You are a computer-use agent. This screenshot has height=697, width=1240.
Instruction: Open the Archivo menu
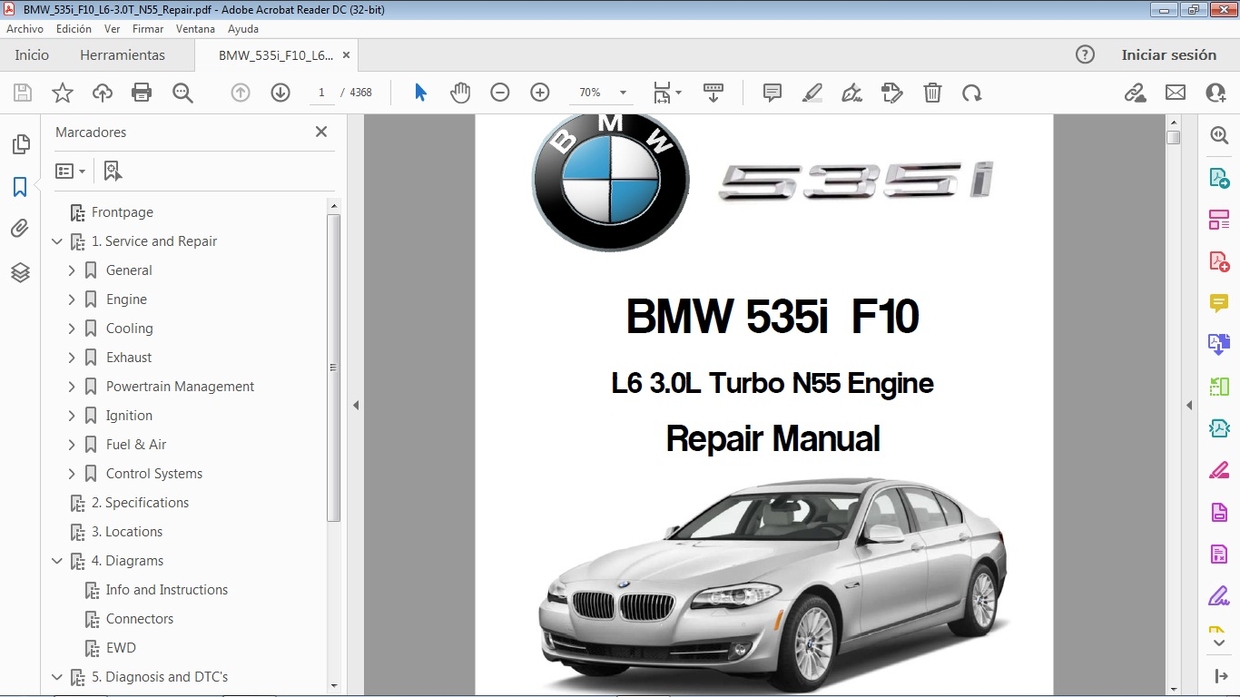coord(24,28)
